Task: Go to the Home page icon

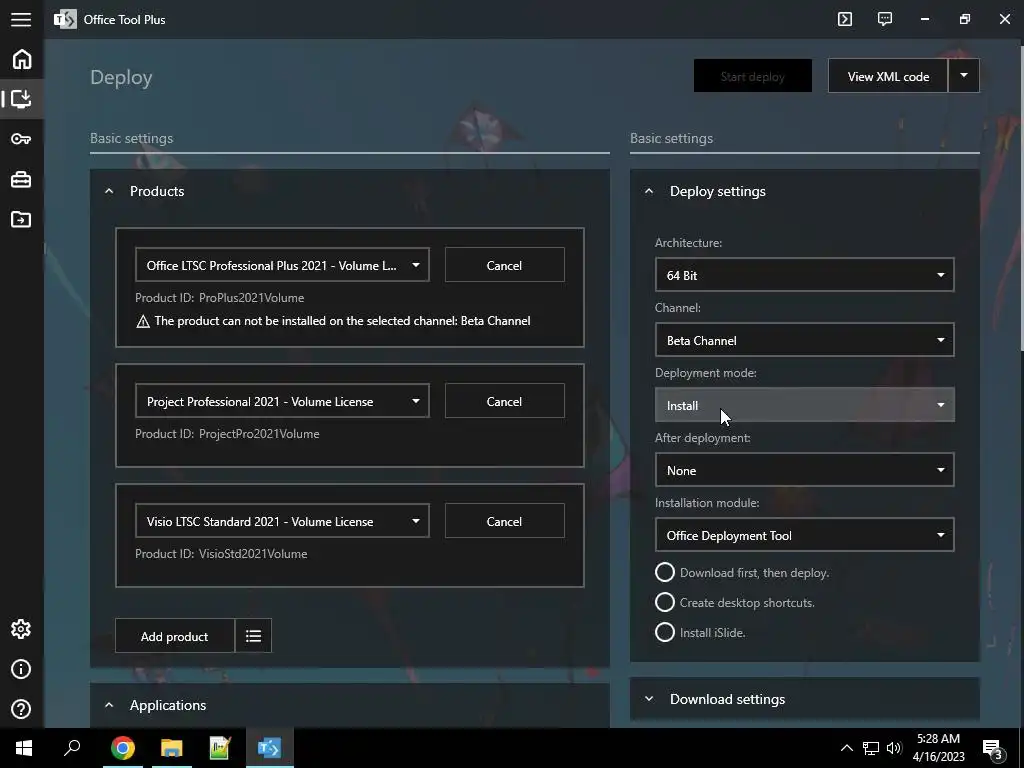Action: (22, 59)
